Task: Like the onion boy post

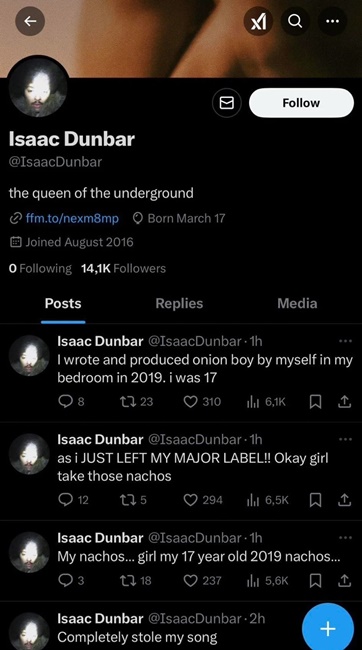Action: tap(202, 401)
